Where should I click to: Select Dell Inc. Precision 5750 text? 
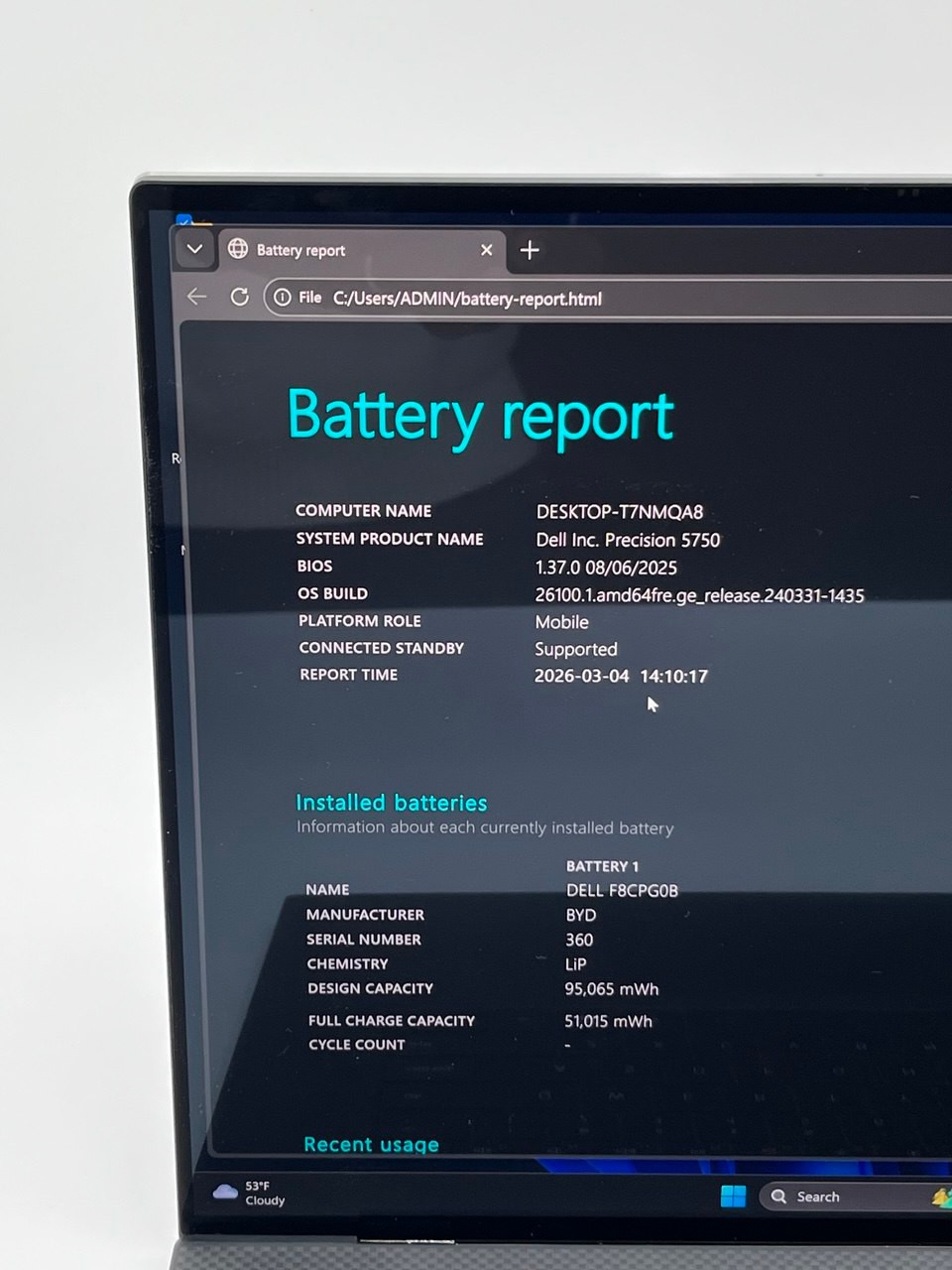click(x=628, y=540)
